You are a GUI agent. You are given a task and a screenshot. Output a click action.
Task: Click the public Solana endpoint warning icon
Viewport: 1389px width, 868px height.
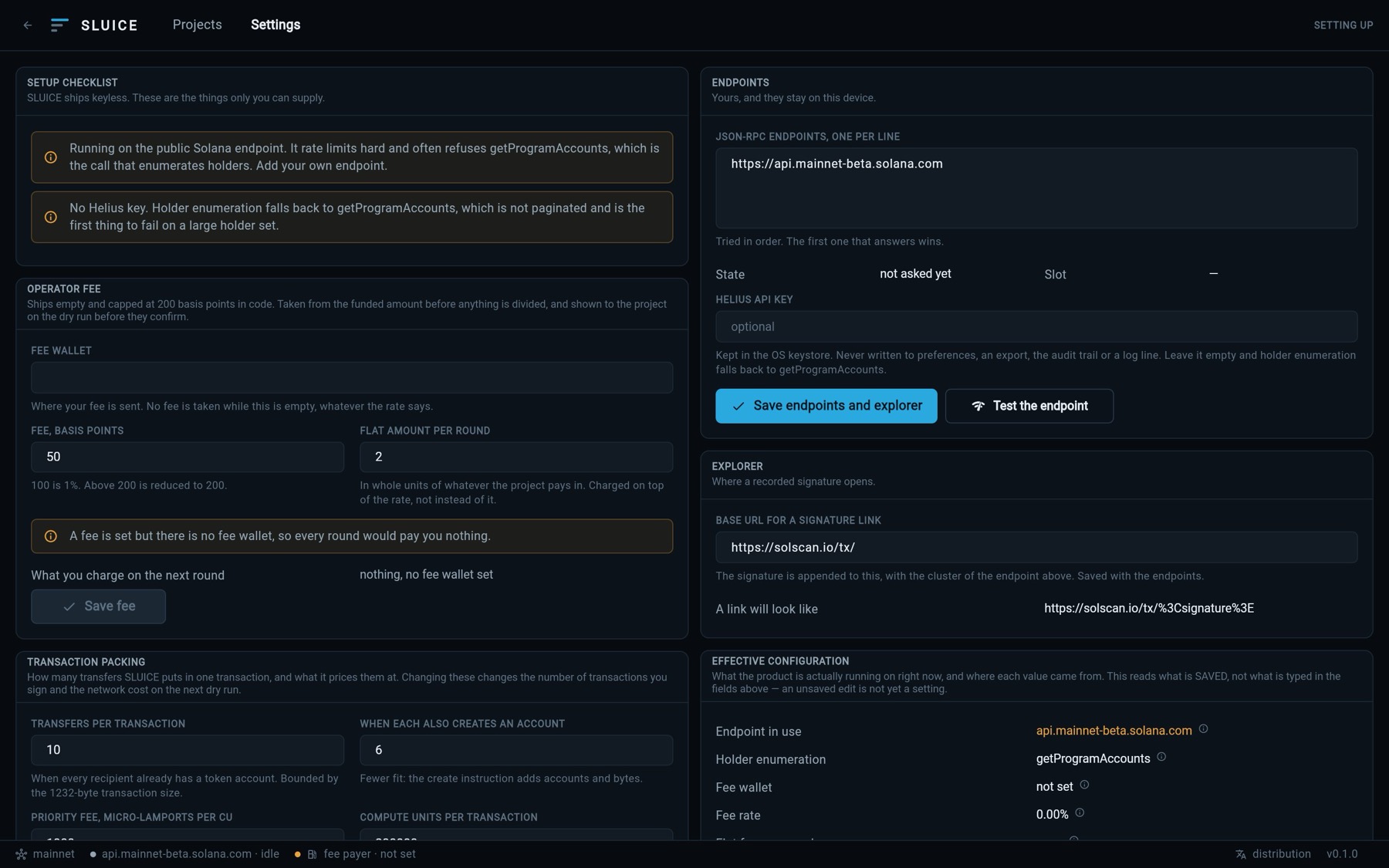51,157
